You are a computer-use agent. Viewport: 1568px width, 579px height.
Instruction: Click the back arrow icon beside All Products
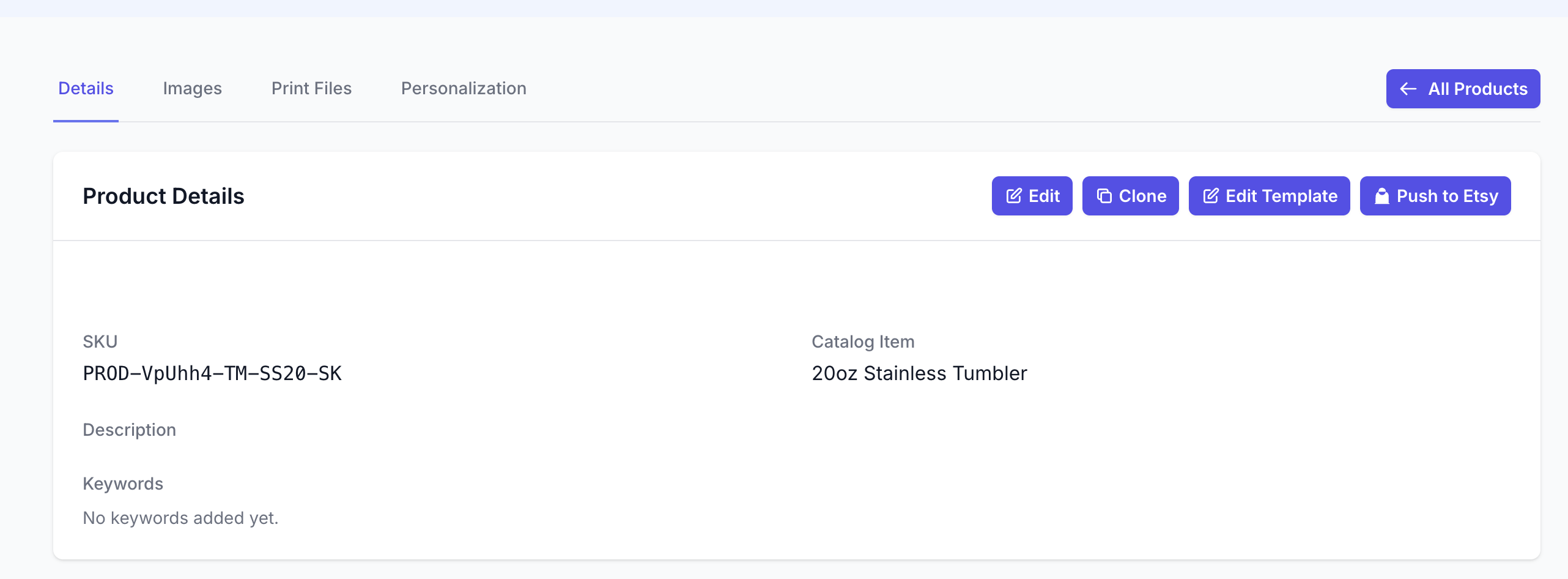coord(1408,89)
